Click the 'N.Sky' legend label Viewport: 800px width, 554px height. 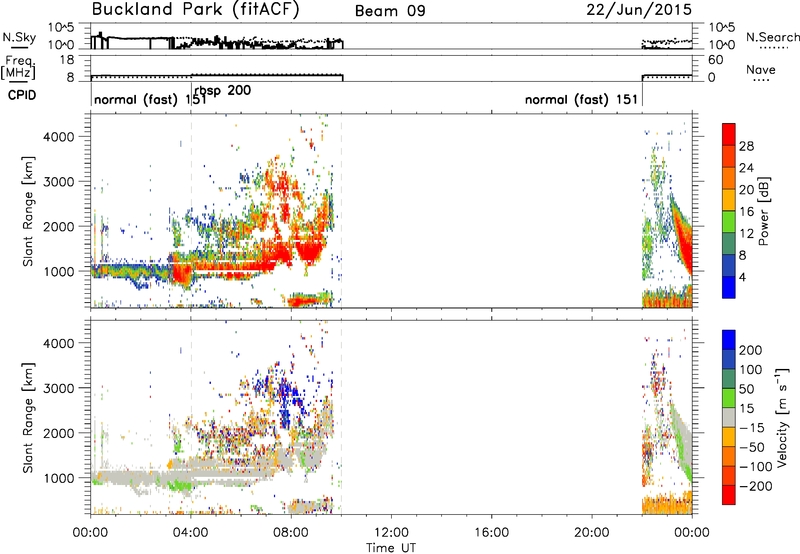[x=19, y=37]
